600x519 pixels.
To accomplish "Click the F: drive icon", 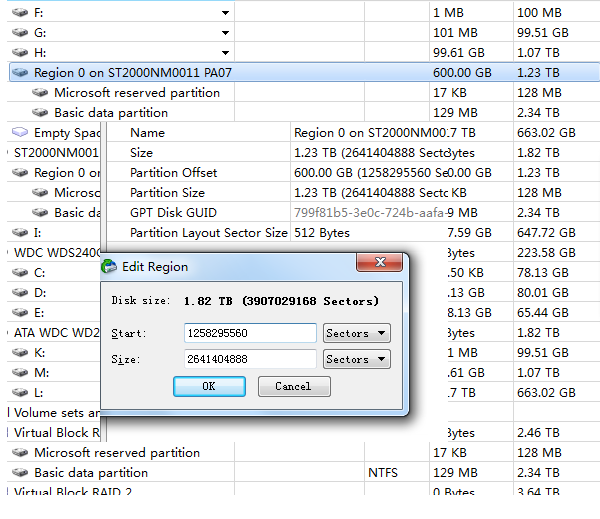I will (x=20, y=13).
